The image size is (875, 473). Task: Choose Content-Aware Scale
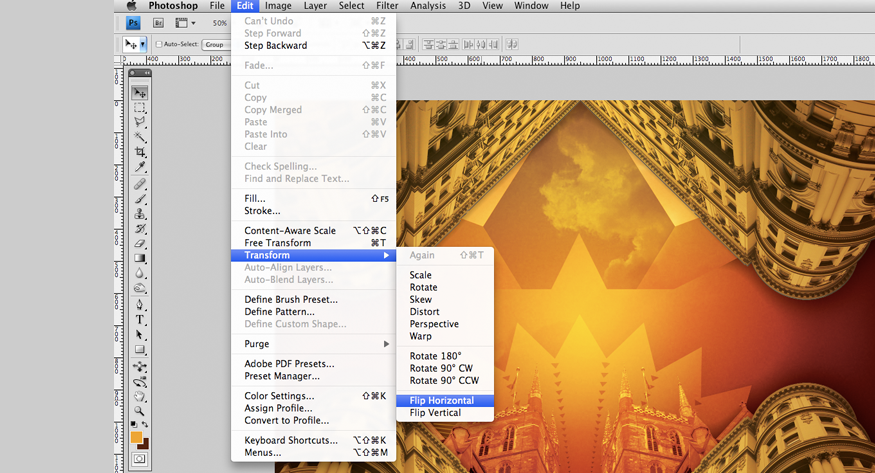click(x=314, y=230)
